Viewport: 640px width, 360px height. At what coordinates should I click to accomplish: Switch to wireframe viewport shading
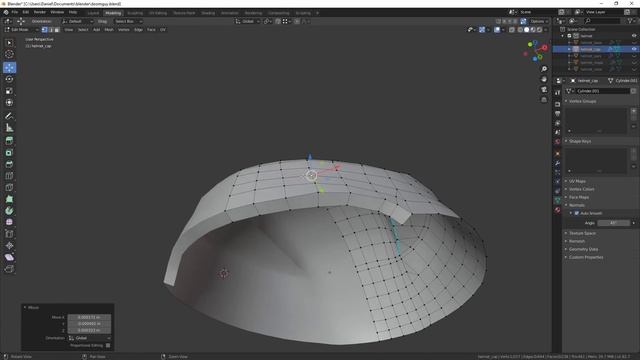coord(520,30)
